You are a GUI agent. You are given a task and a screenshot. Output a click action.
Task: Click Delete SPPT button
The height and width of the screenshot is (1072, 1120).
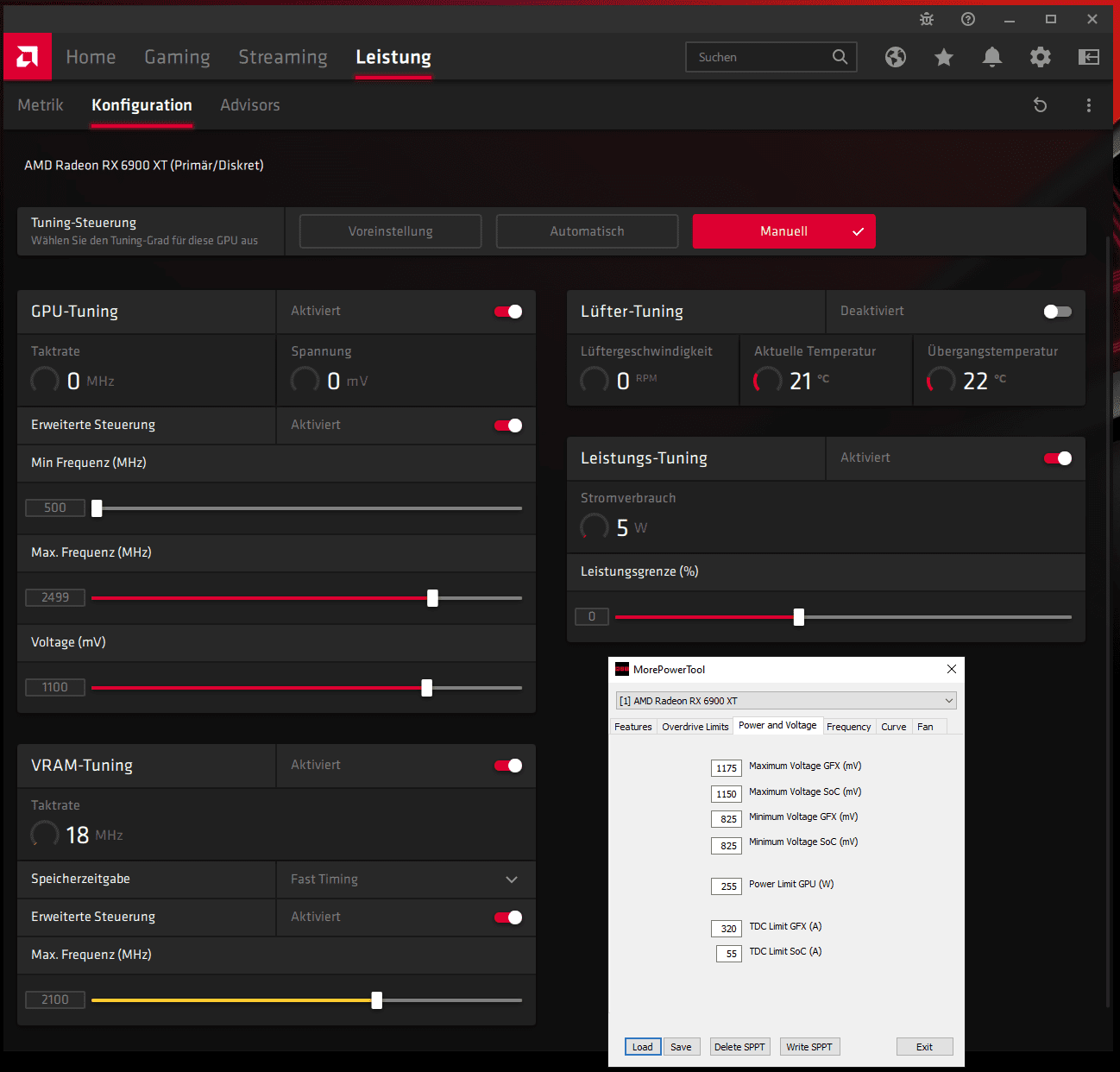739,1047
